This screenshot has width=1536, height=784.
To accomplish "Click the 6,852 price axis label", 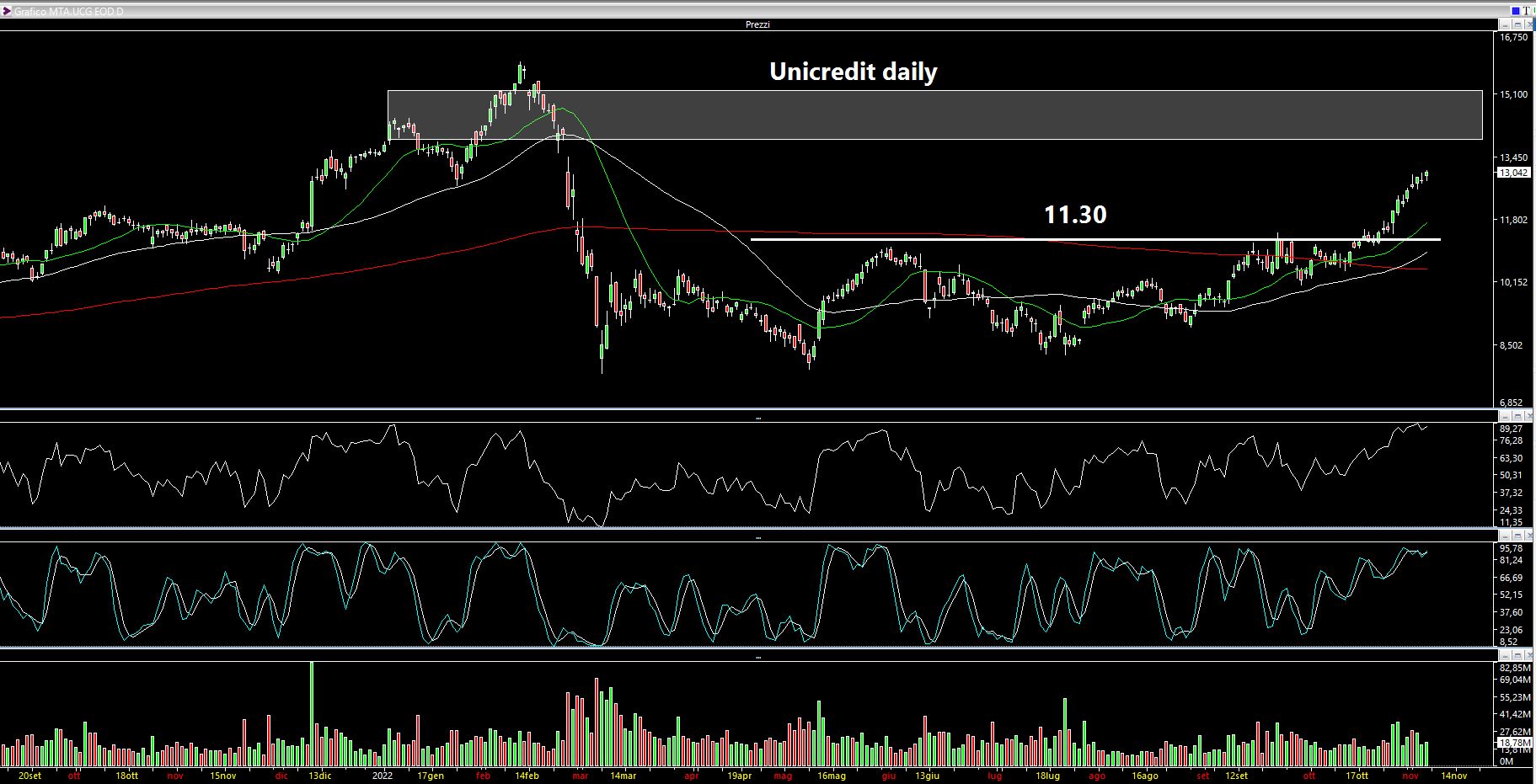I will point(1513,403).
